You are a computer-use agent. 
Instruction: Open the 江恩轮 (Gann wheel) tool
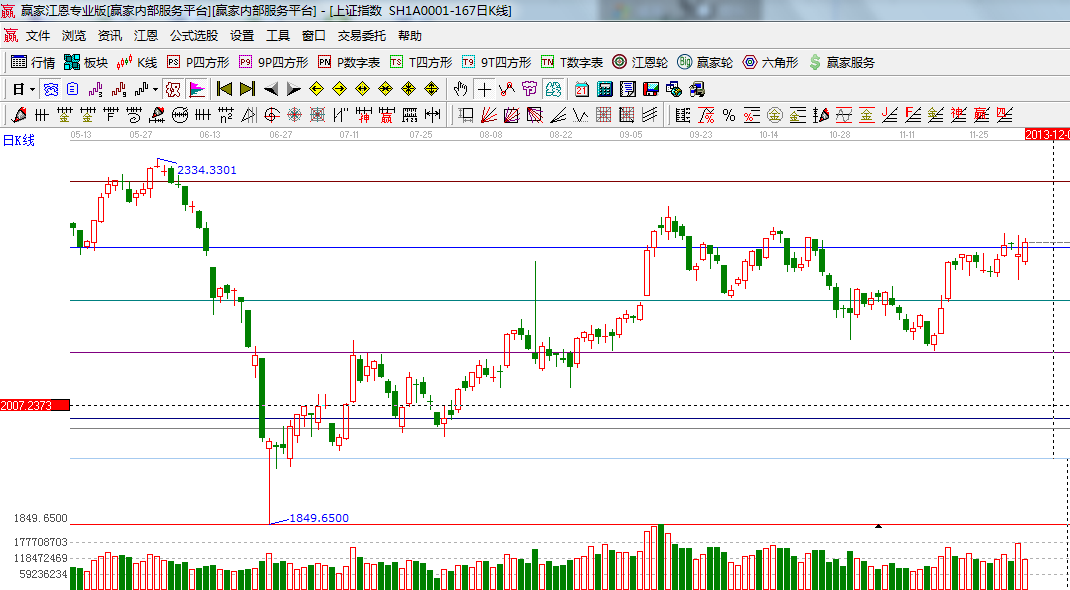tap(639, 62)
